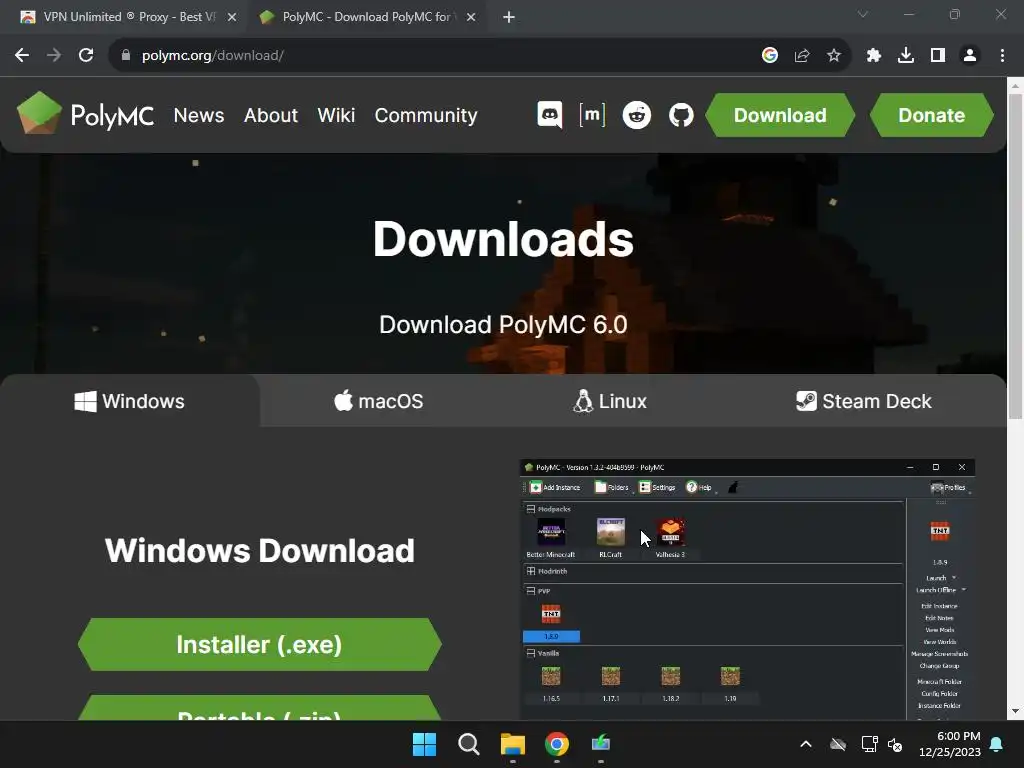Open the notification bell in taskbar
The width and height of the screenshot is (1024, 768).
pos(997,744)
